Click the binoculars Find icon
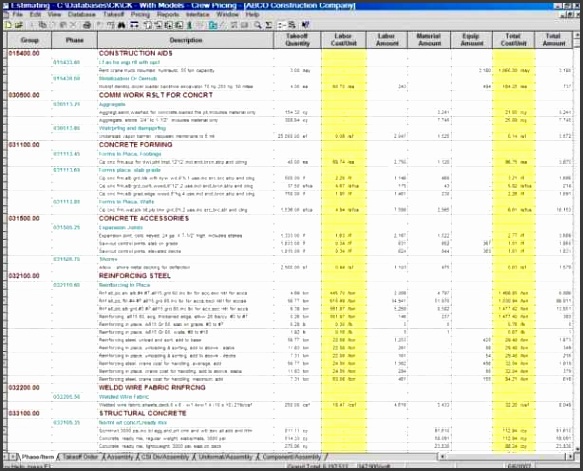583x471 pixels. tap(122, 25)
